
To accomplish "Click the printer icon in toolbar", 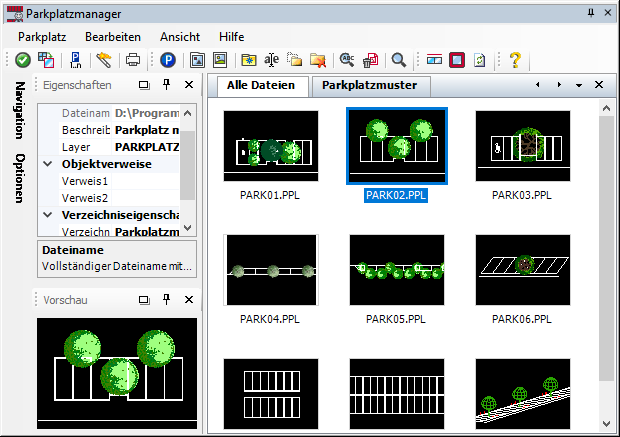I will 132,60.
